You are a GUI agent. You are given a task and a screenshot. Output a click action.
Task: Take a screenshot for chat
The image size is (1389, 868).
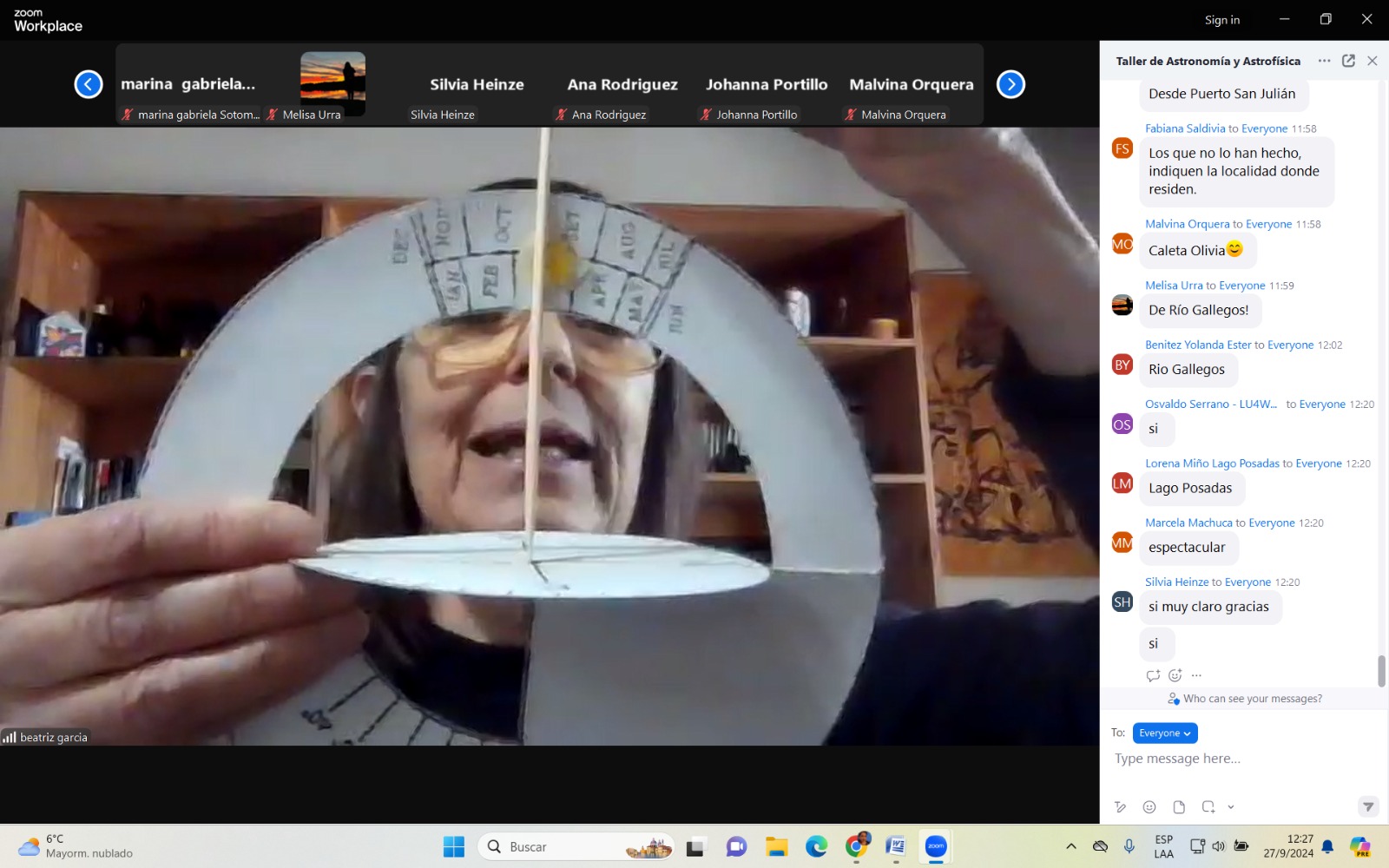(x=1208, y=807)
